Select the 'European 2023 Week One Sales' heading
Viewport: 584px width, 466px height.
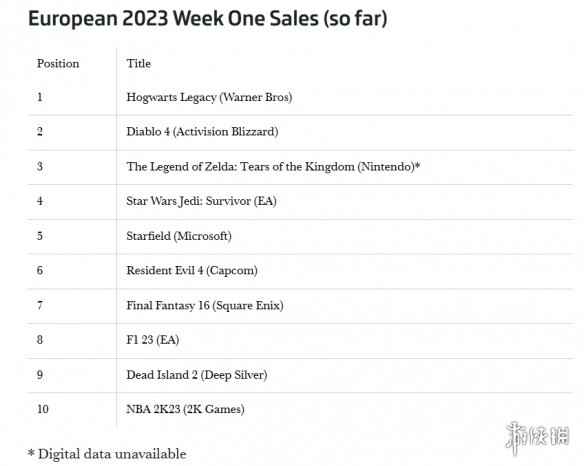coord(207,18)
